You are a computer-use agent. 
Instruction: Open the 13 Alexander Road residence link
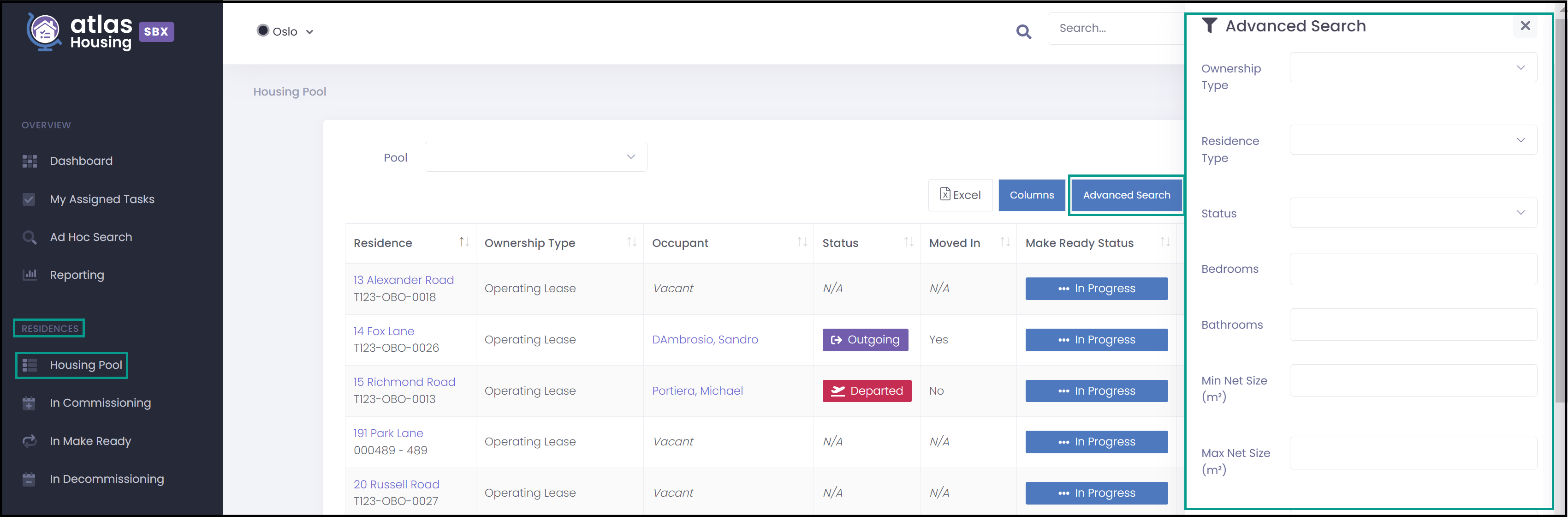(404, 280)
